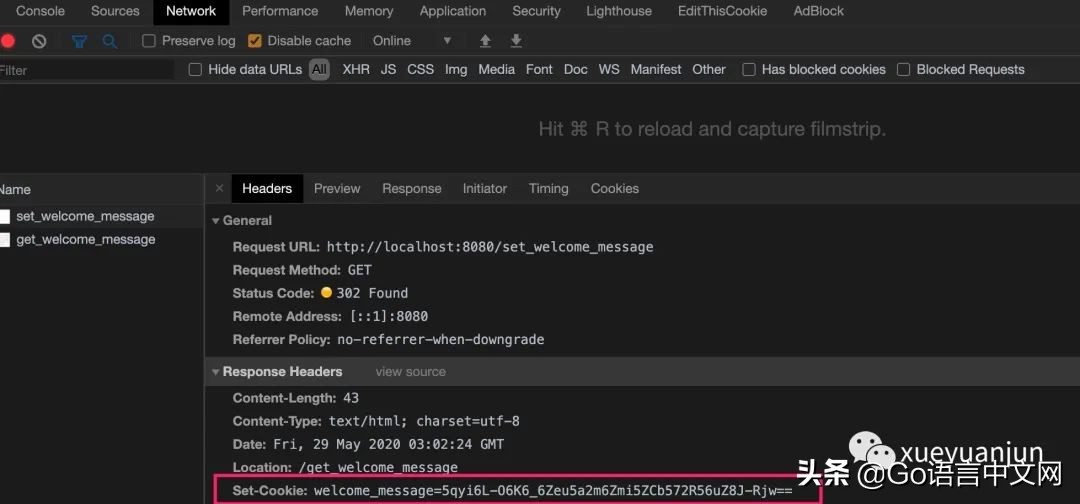The image size is (1080, 504).
Task: Click Location /get_welcome_message value
Action: 378,468
